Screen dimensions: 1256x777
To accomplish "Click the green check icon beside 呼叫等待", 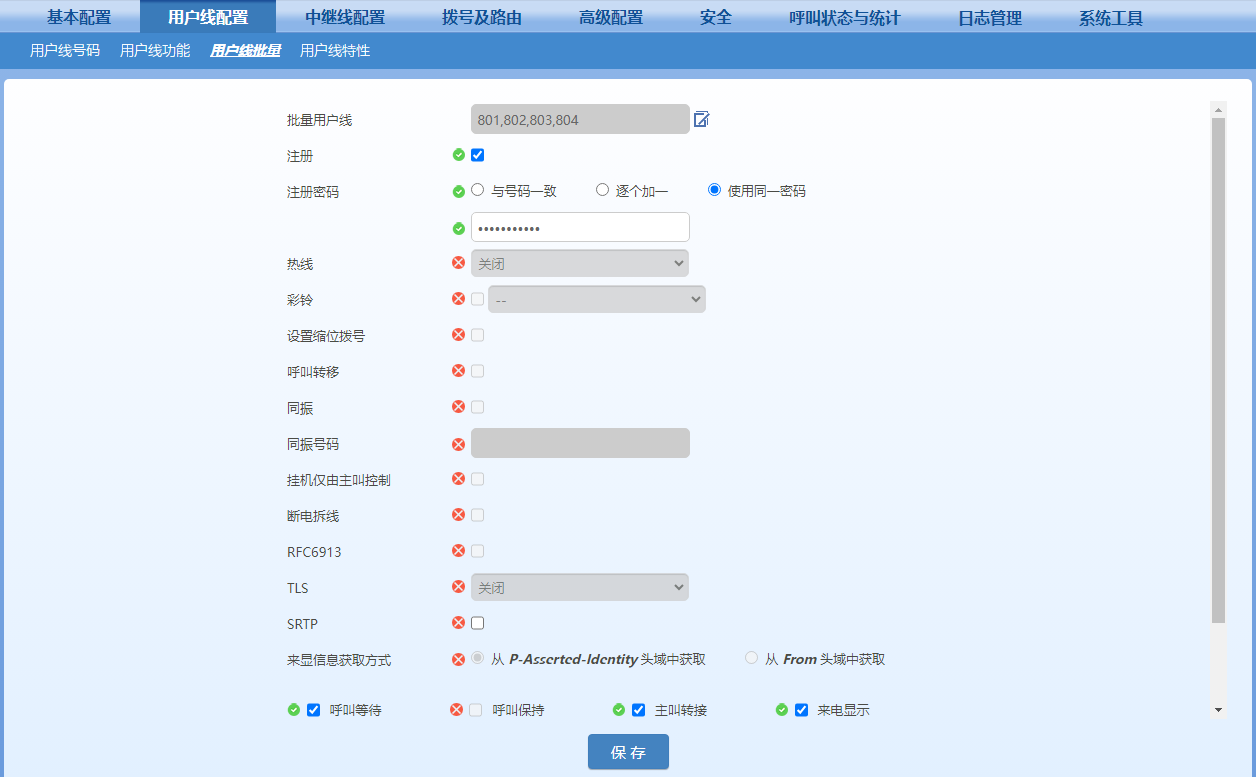I will [x=294, y=710].
